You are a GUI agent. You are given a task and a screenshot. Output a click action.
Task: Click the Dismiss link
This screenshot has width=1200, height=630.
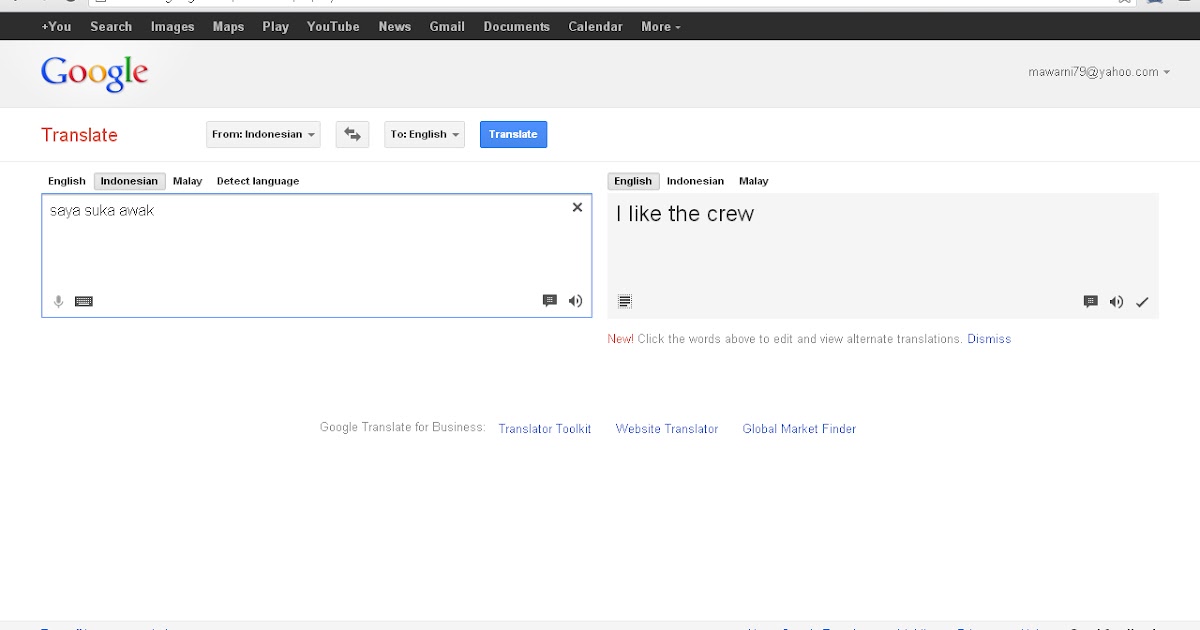click(x=989, y=339)
